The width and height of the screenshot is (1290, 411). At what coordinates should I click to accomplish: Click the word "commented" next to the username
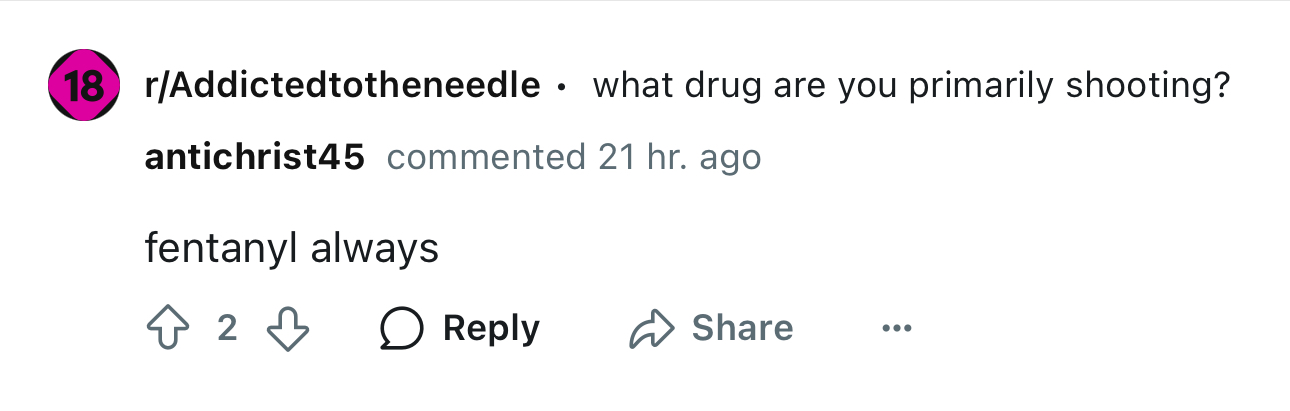click(x=486, y=157)
